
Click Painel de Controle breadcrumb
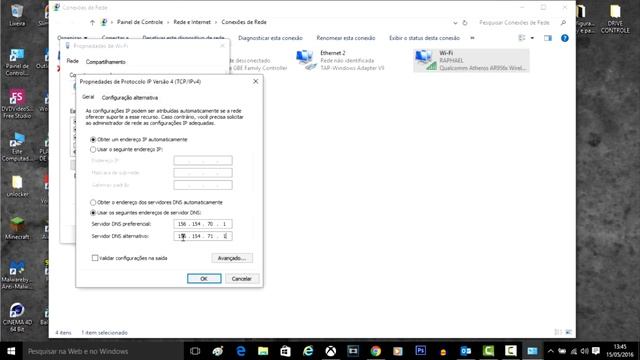tap(140, 22)
